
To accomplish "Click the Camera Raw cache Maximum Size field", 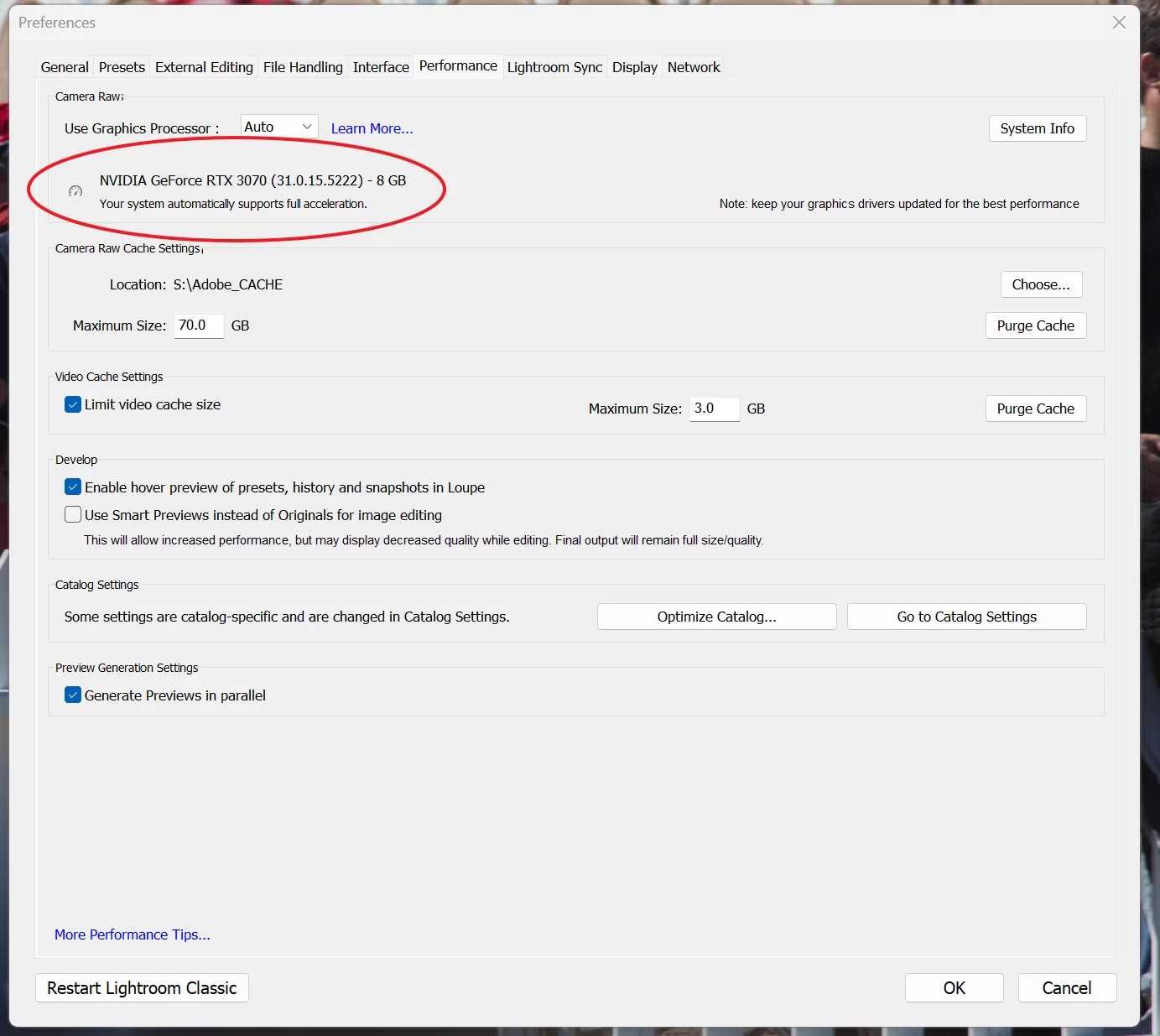I will point(199,325).
